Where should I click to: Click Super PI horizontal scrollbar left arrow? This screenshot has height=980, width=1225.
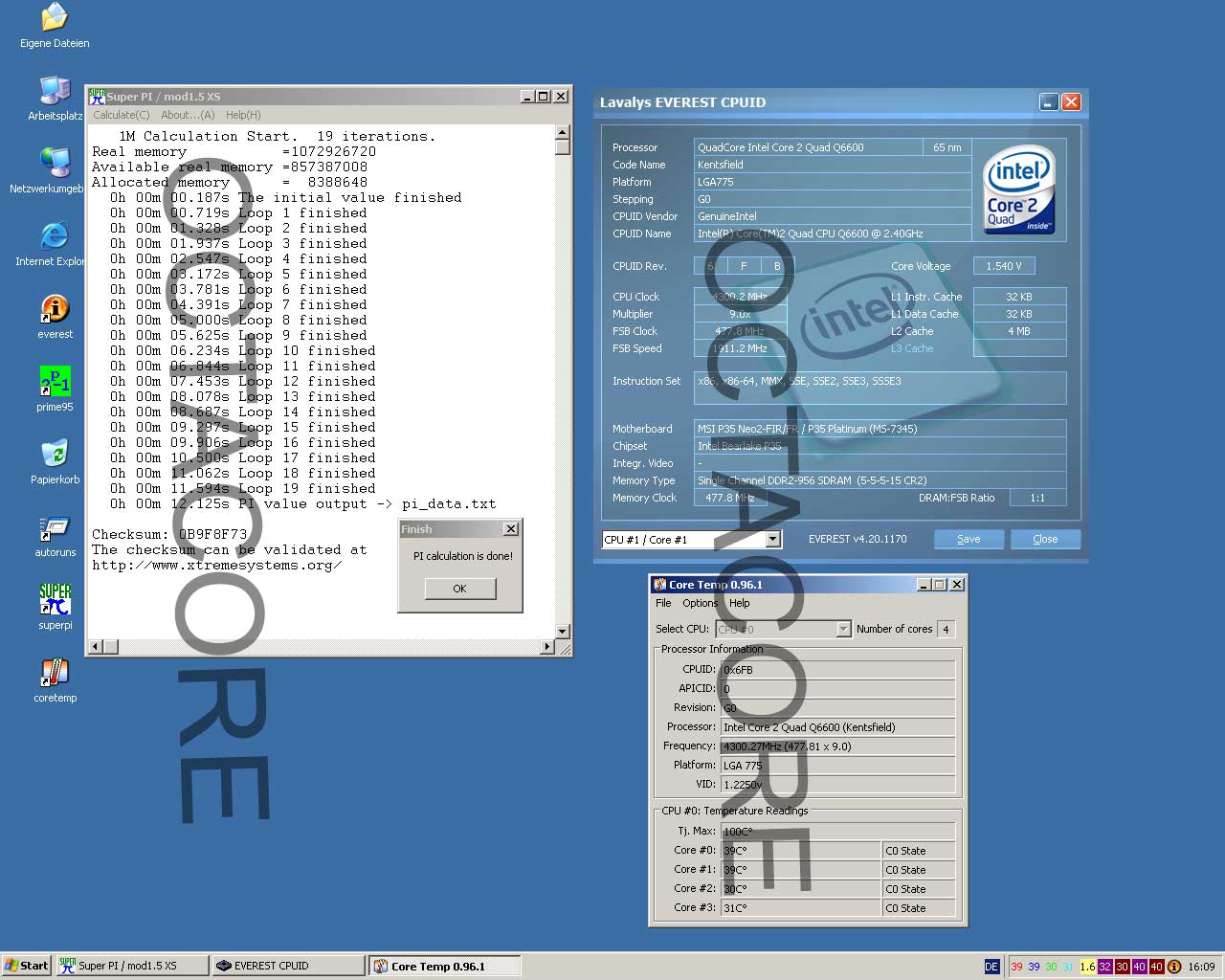95,647
